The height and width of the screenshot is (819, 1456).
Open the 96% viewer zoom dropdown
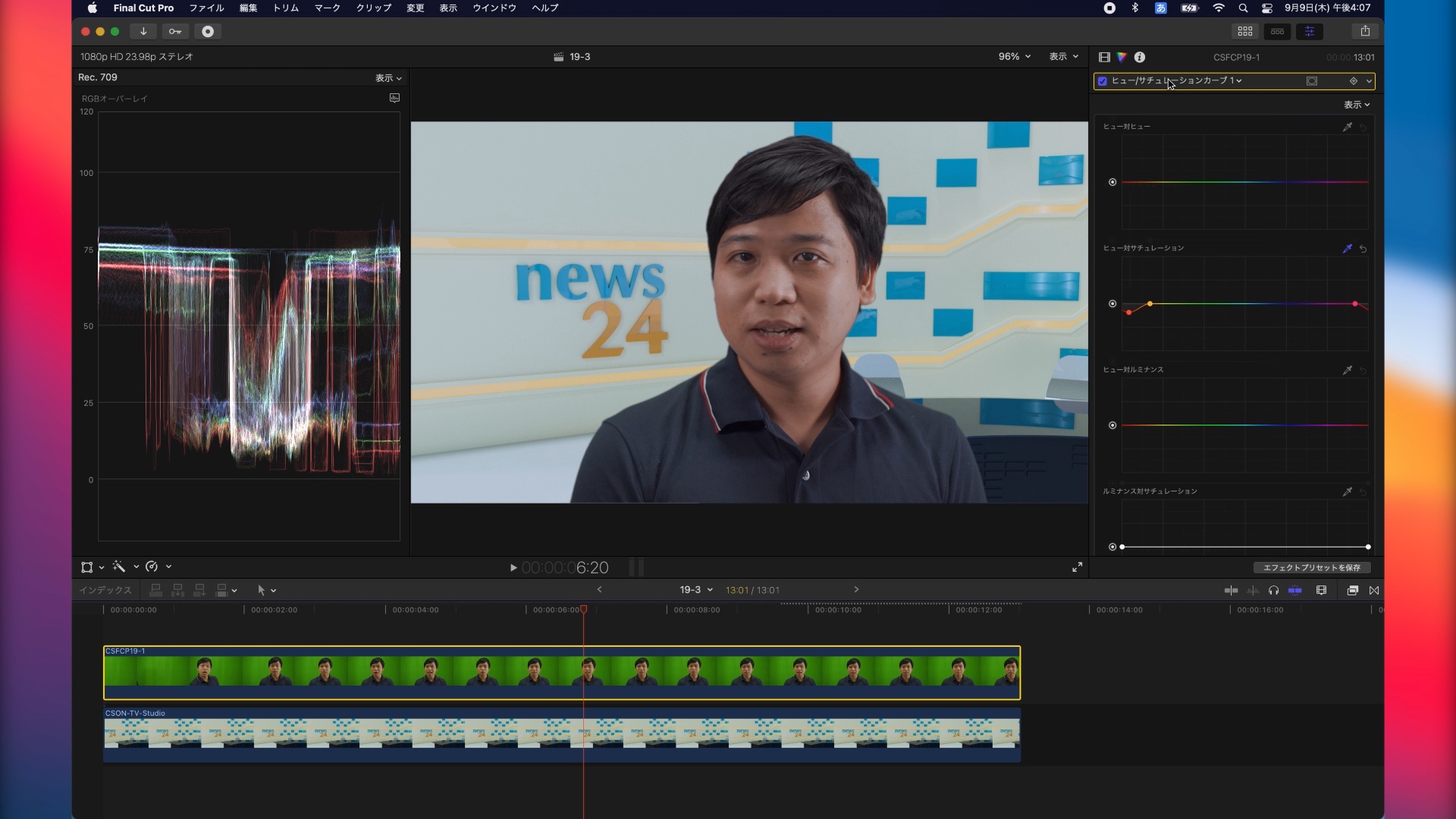pyautogui.click(x=1015, y=57)
